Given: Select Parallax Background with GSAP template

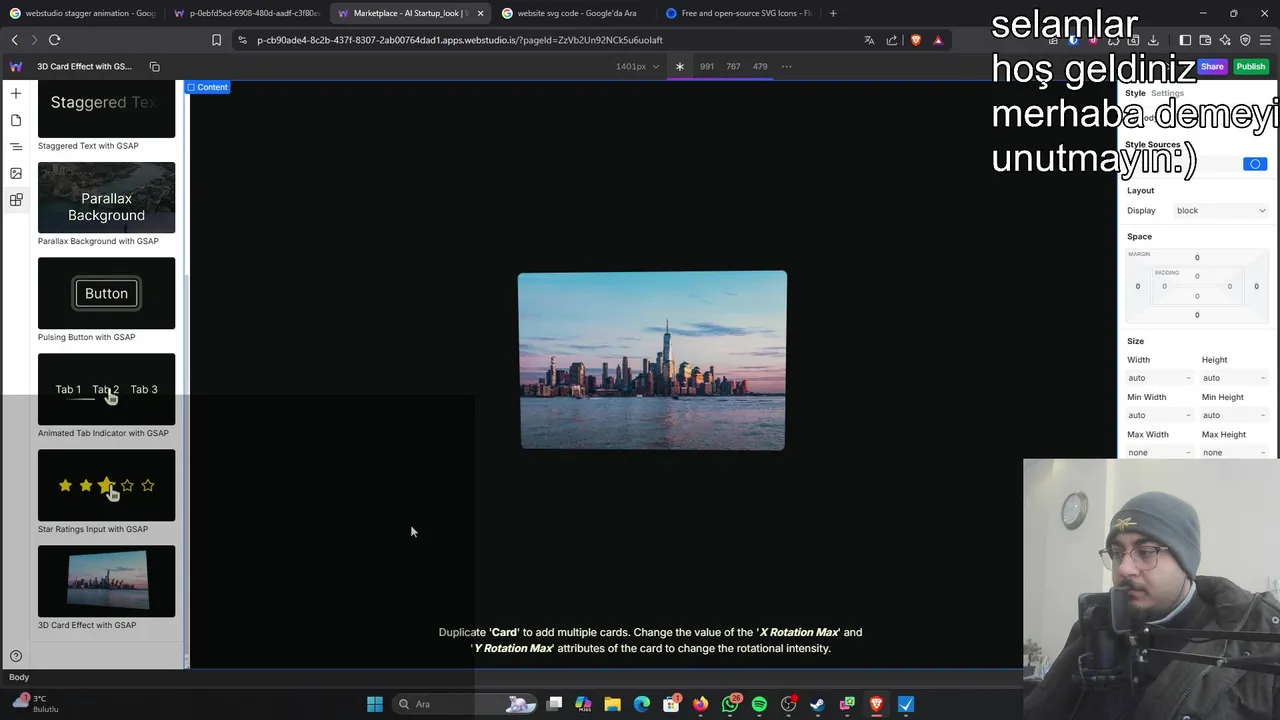Looking at the screenshot, I should (x=106, y=204).
